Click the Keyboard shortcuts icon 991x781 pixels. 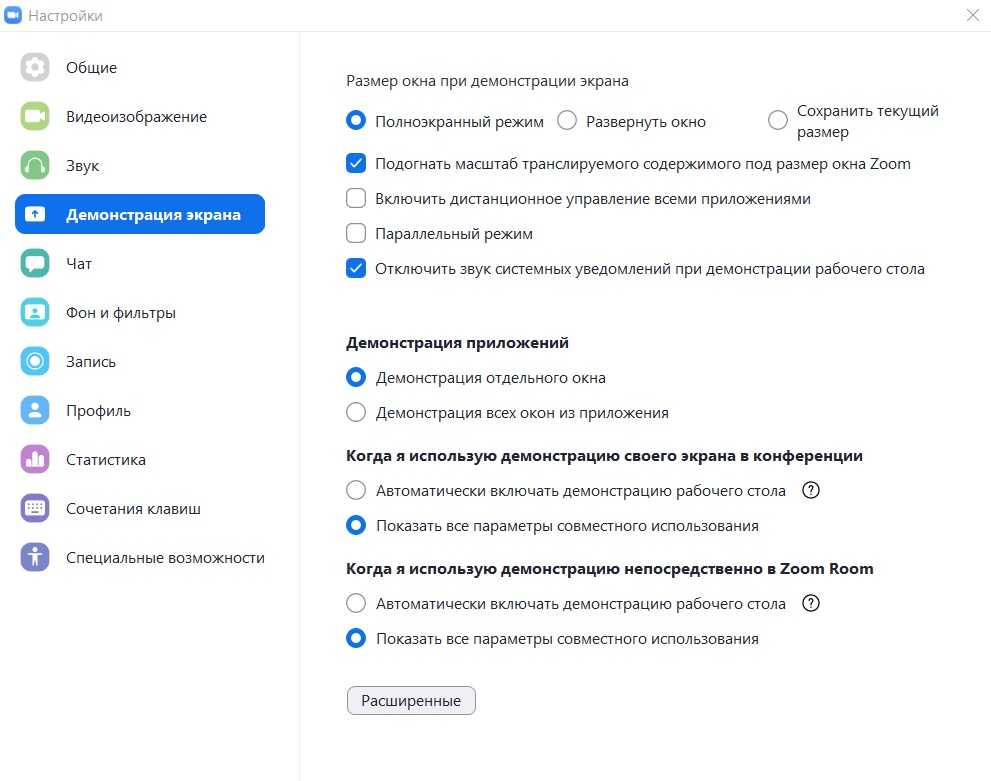pyautogui.click(x=35, y=509)
